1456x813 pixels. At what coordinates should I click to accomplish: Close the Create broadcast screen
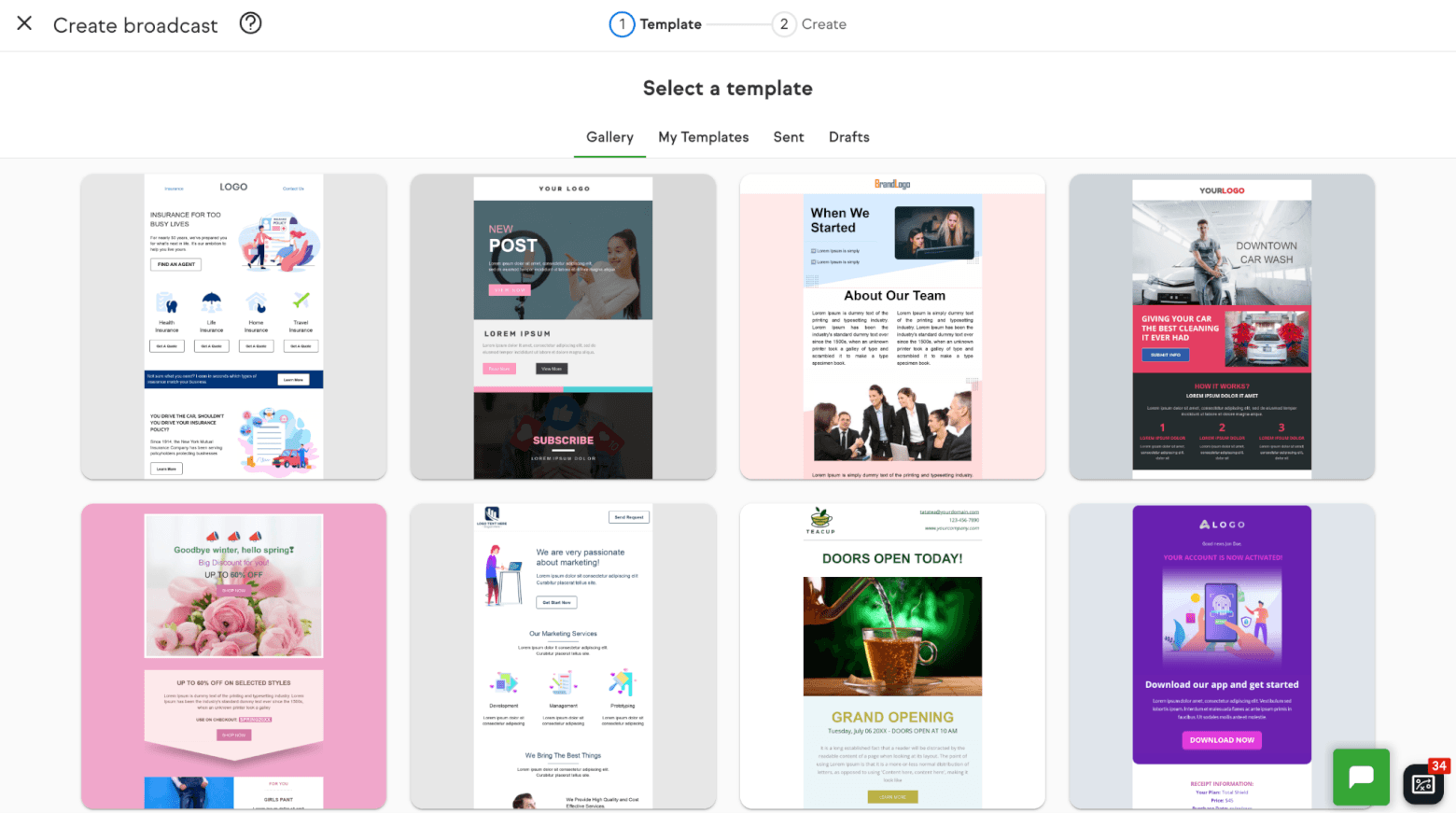click(24, 23)
